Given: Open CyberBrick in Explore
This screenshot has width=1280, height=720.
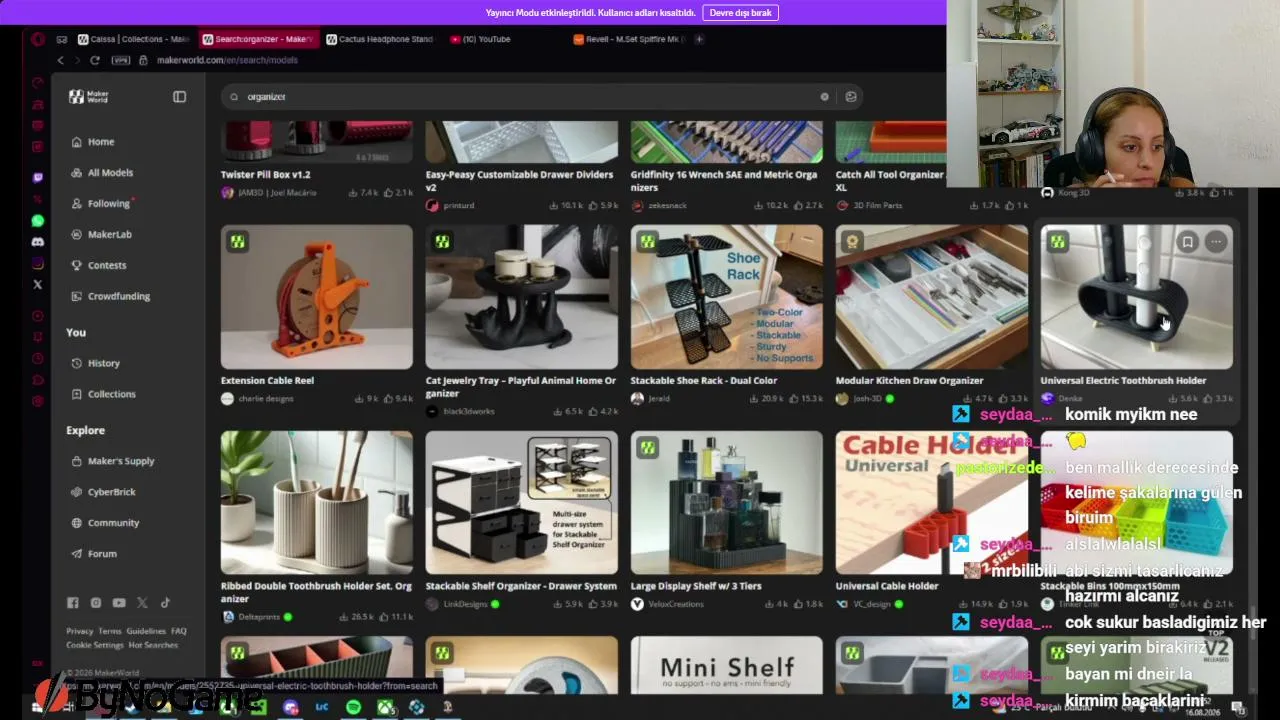Looking at the screenshot, I should [x=104, y=493].
